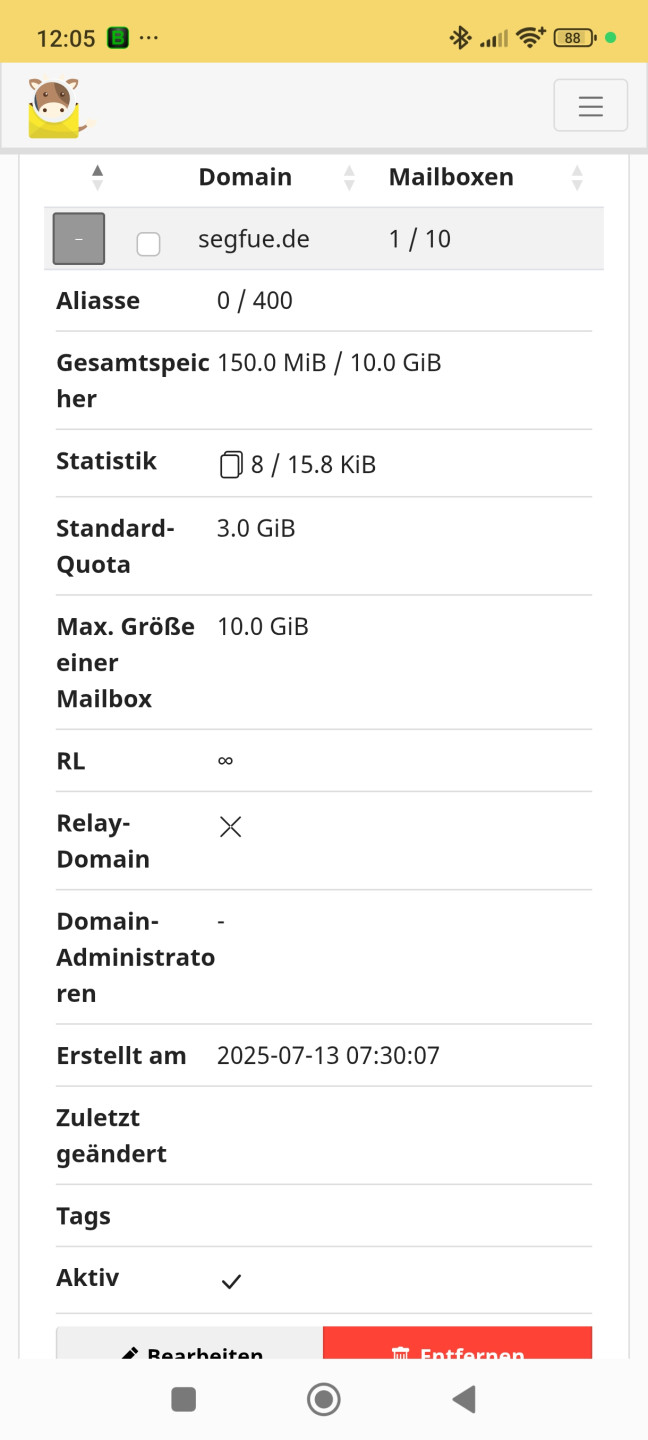Viewport: 648px width, 1440px height.
Task: Click the red Entfernen button
Action: tap(458, 1343)
